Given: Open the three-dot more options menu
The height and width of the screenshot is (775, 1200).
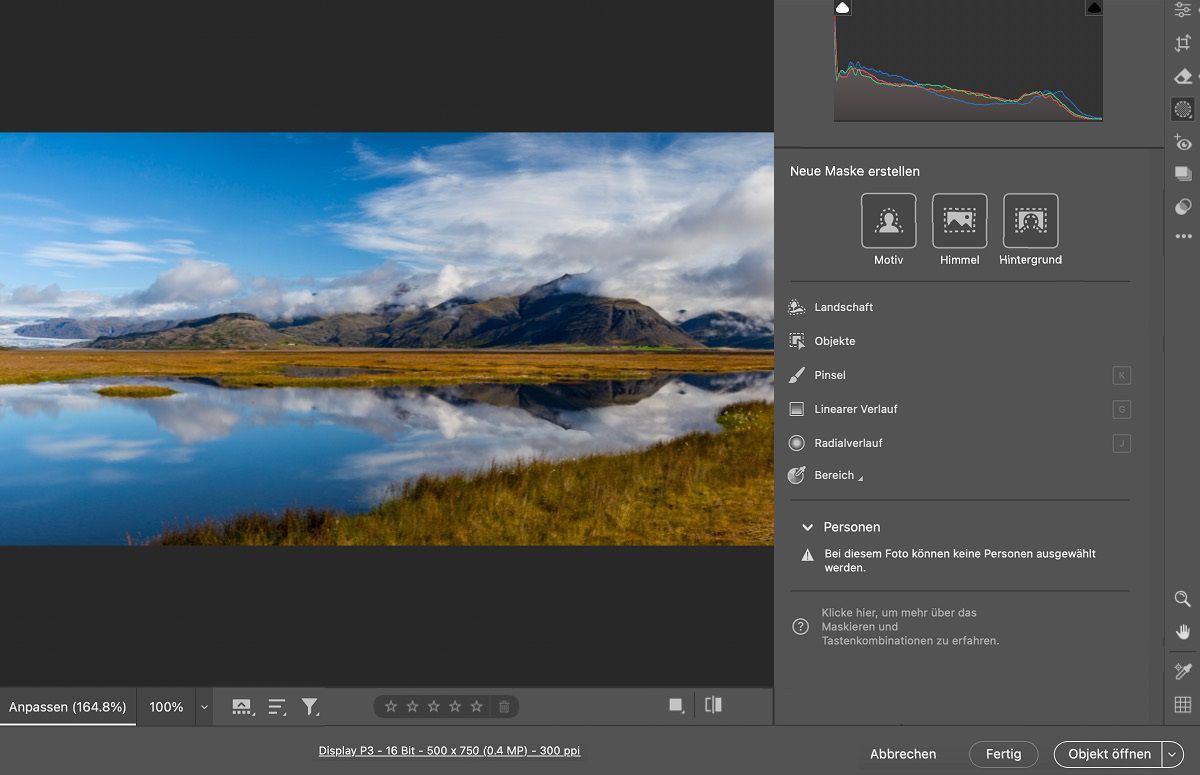Looking at the screenshot, I should click(1183, 237).
